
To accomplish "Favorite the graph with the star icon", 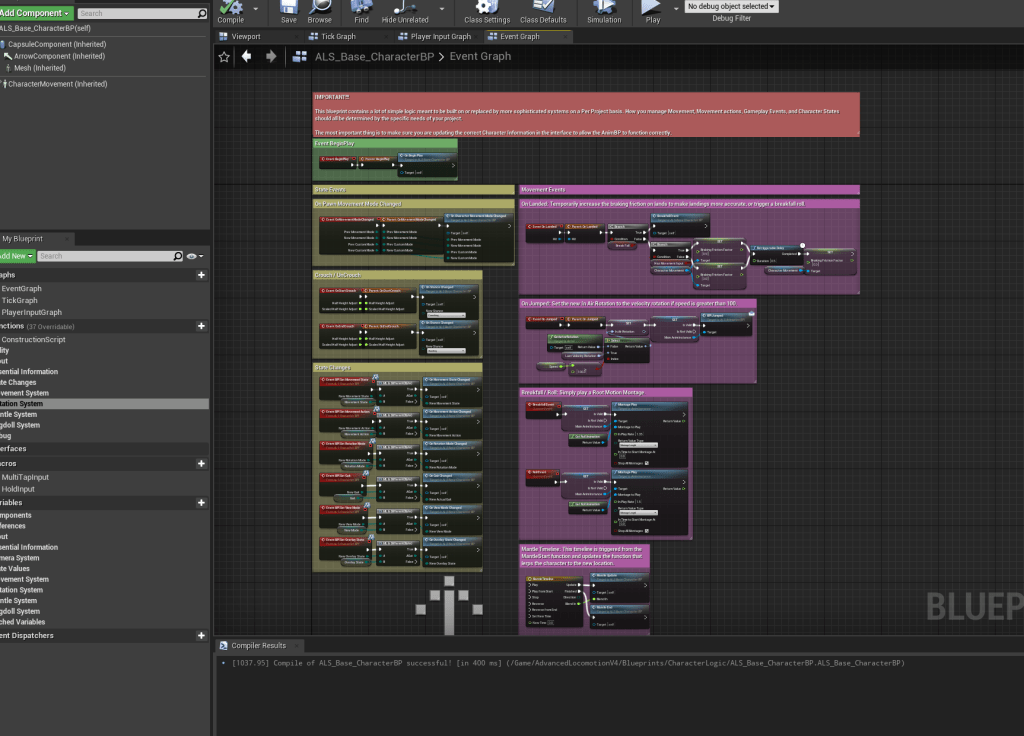I will [x=225, y=57].
